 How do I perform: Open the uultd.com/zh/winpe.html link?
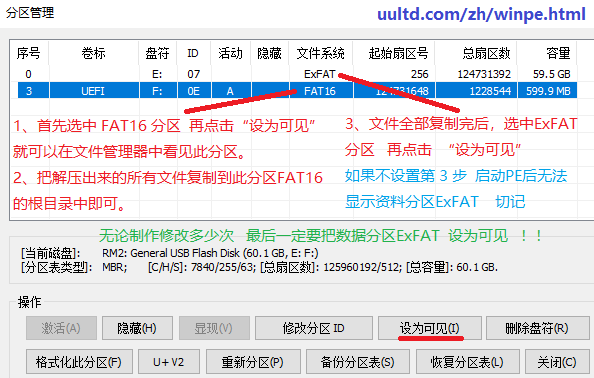(481, 14)
